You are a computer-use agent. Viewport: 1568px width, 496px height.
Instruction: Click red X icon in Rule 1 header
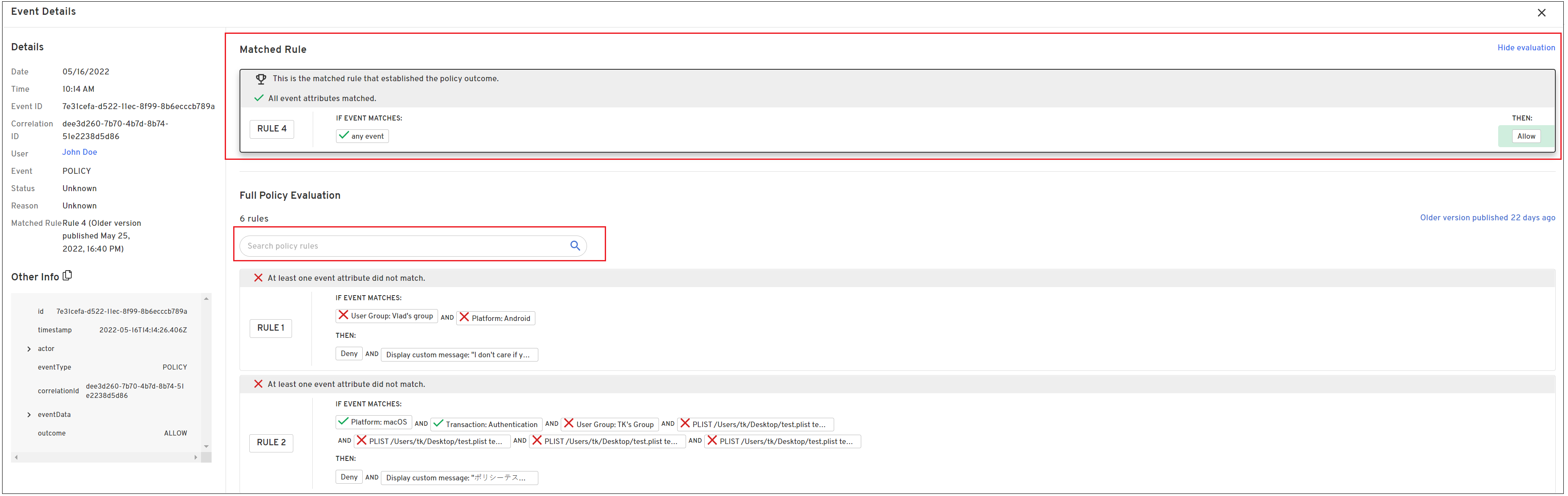(258, 278)
